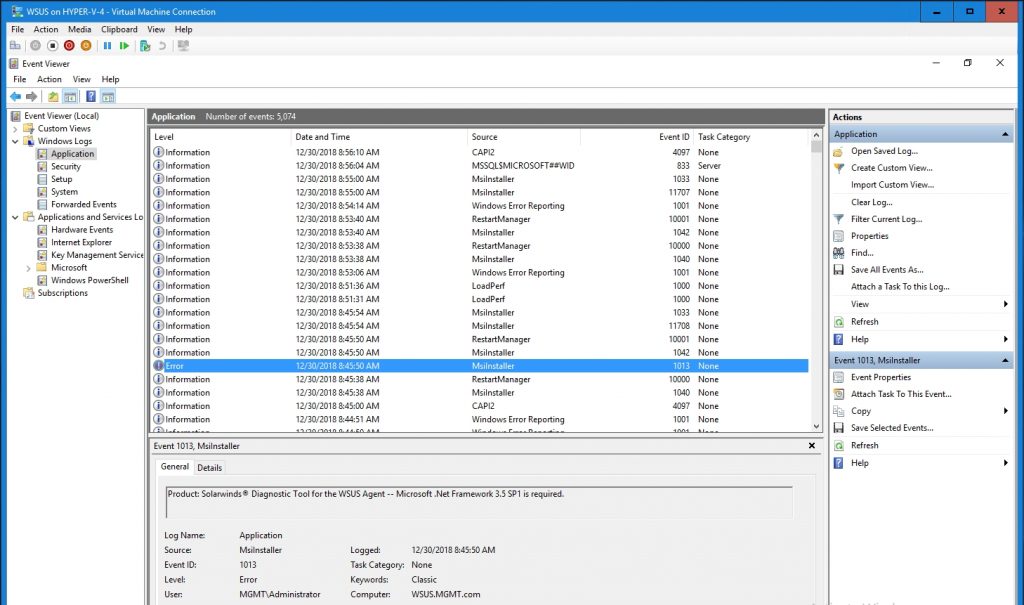Switch to the Details tab
The width and height of the screenshot is (1024, 605).
tap(210, 468)
